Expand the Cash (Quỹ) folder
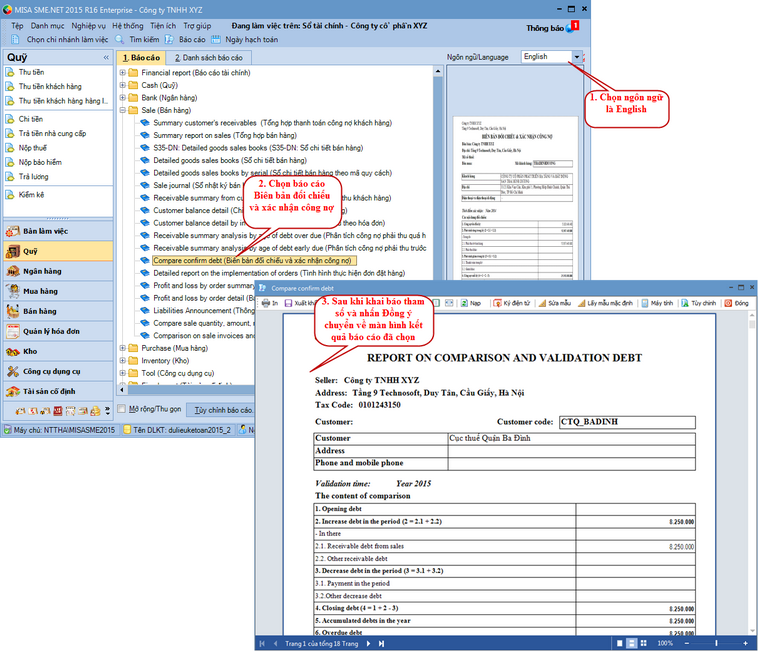 tap(122, 85)
